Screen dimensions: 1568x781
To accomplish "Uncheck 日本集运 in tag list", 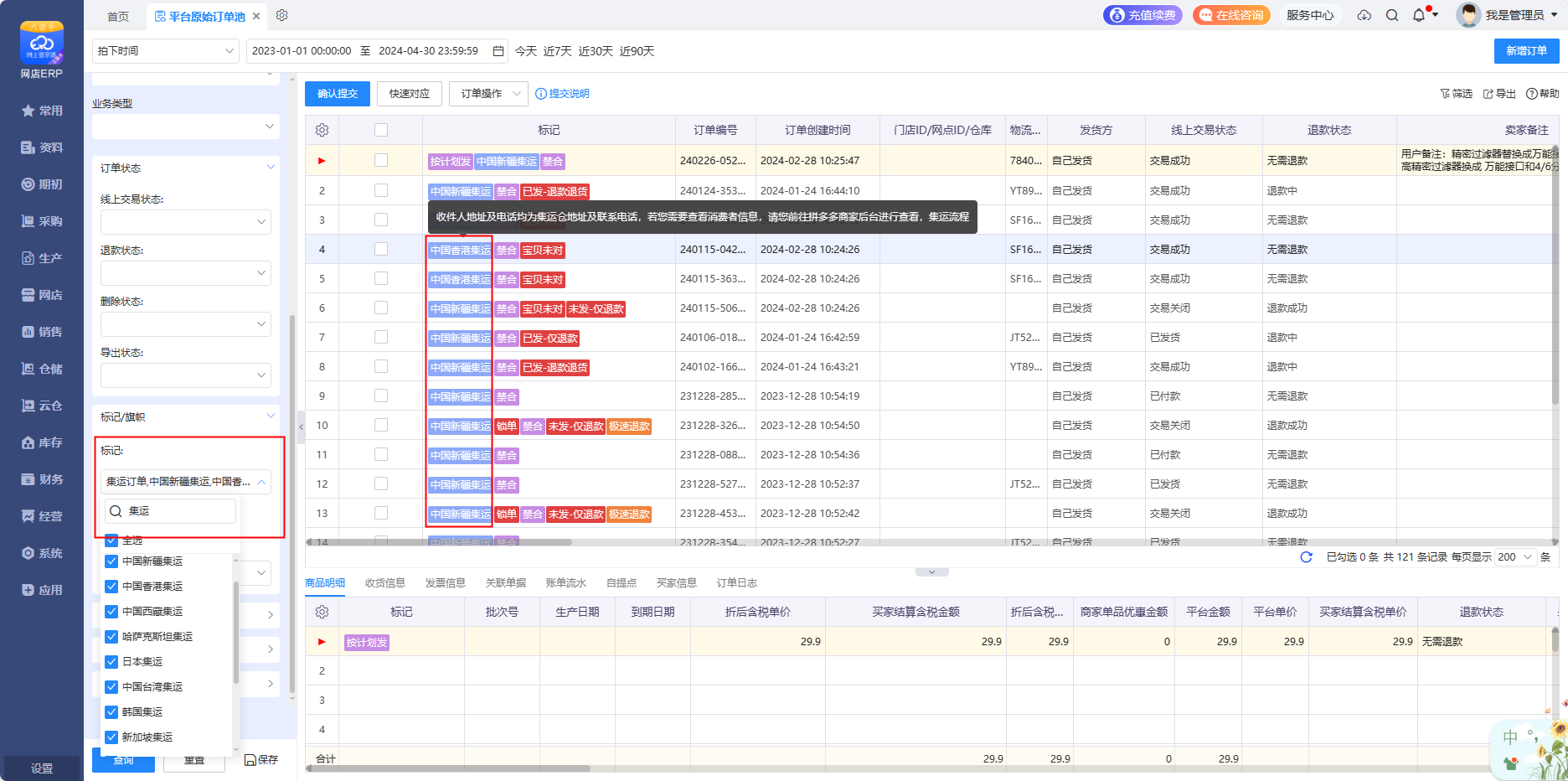I will (x=111, y=662).
